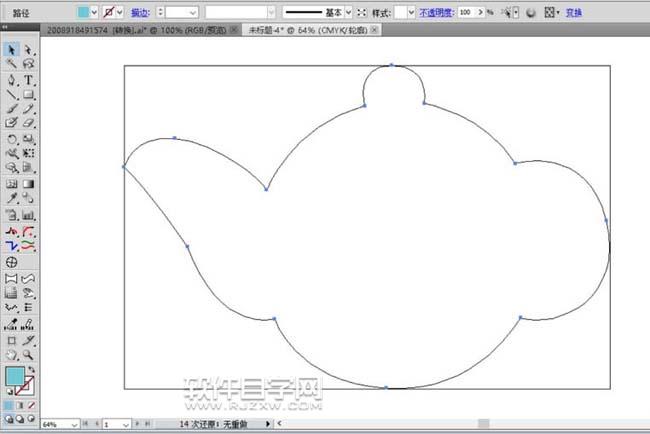Choose the Artboard square tool
Image resolution: width=650 pixels, height=434 pixels.
(x=11, y=340)
